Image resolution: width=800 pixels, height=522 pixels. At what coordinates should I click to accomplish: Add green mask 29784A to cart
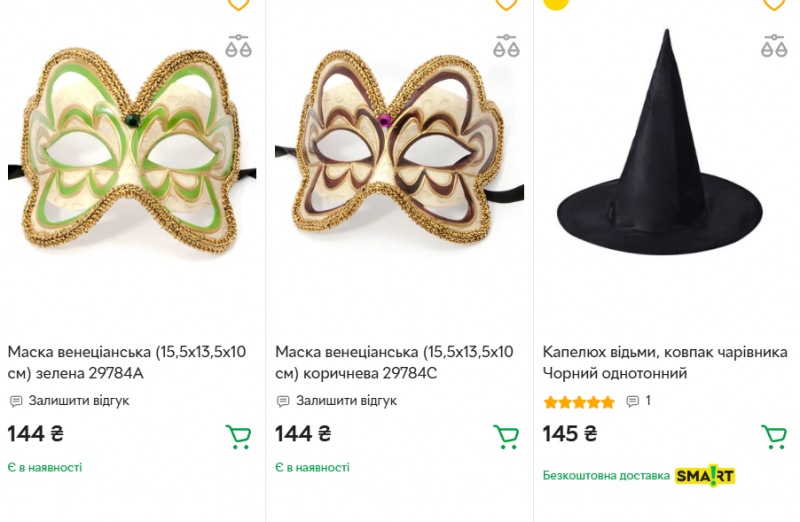click(238, 437)
